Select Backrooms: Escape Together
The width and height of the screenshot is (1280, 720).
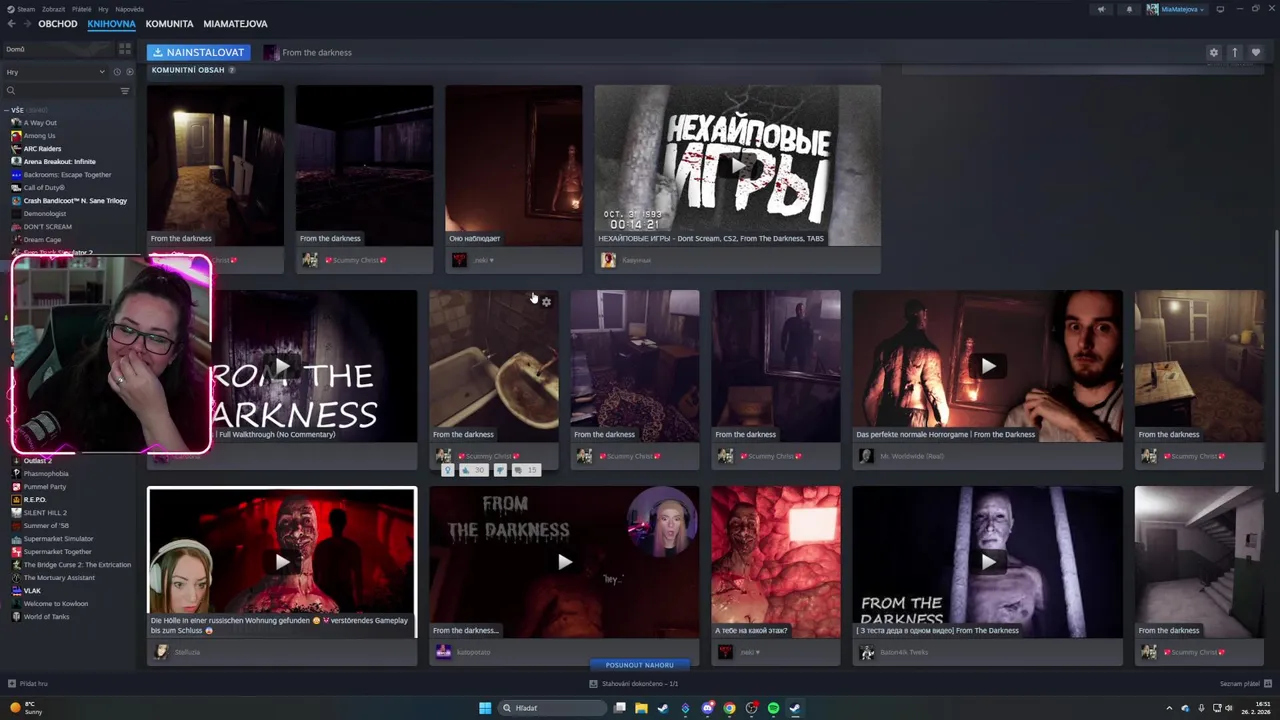point(67,175)
